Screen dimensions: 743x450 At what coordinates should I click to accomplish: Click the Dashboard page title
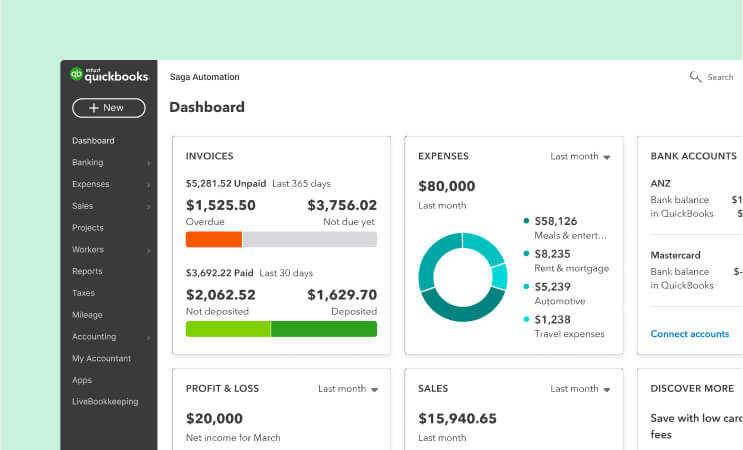pyautogui.click(x=207, y=107)
